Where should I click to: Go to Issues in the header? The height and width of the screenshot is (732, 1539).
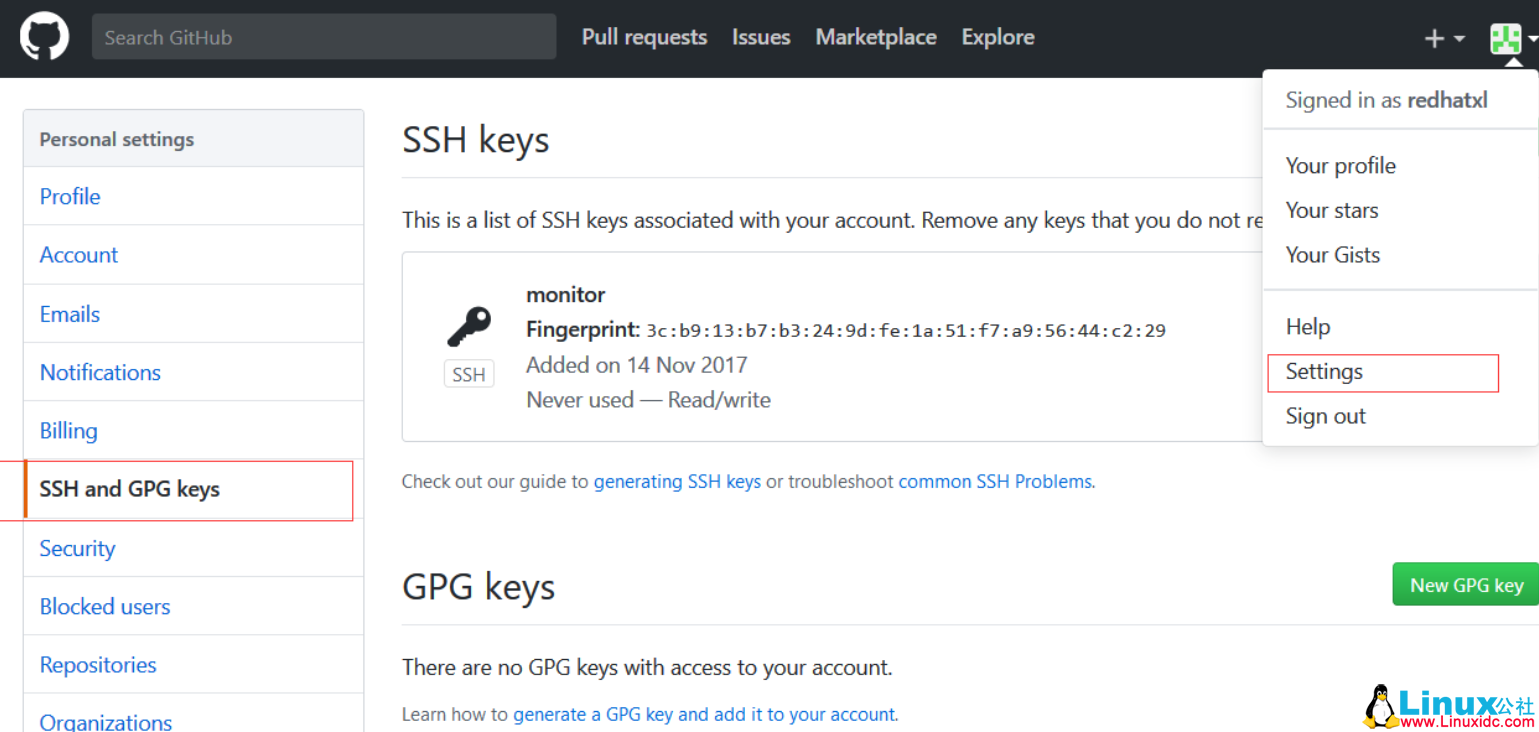pos(761,37)
